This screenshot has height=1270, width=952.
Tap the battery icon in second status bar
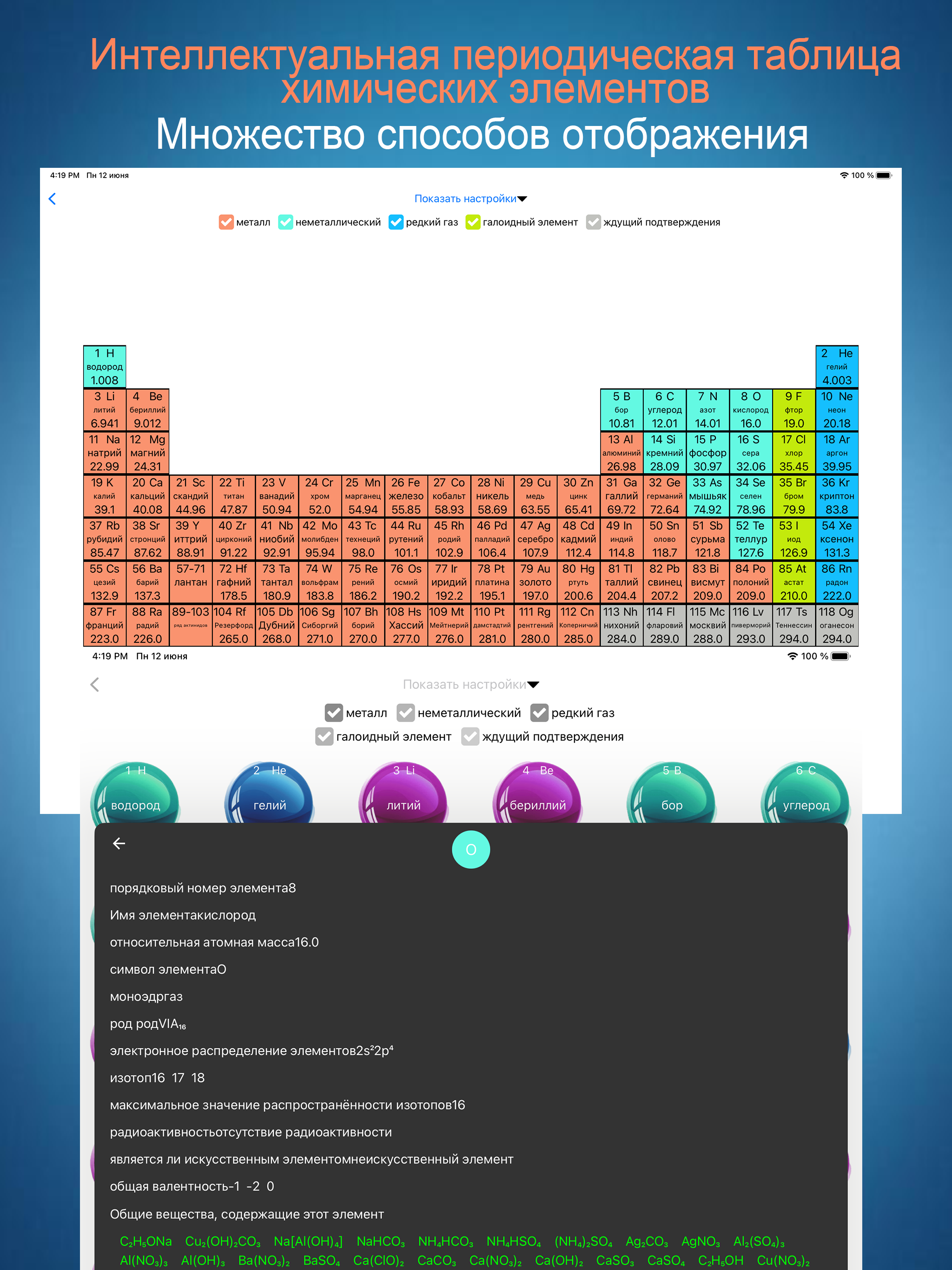840,655
